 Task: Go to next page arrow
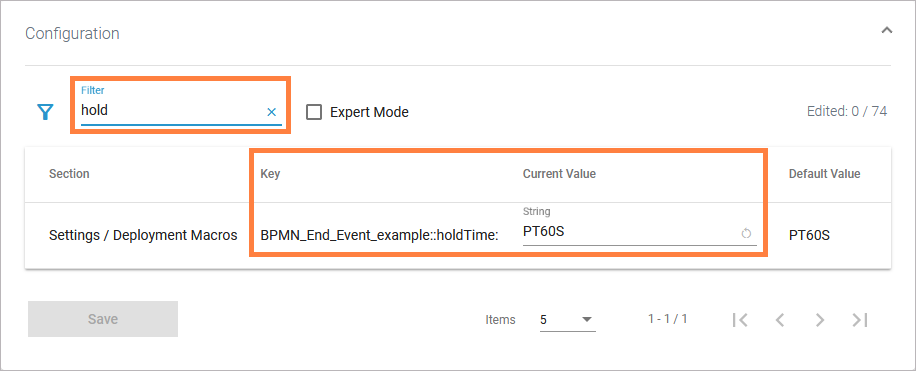coord(820,320)
